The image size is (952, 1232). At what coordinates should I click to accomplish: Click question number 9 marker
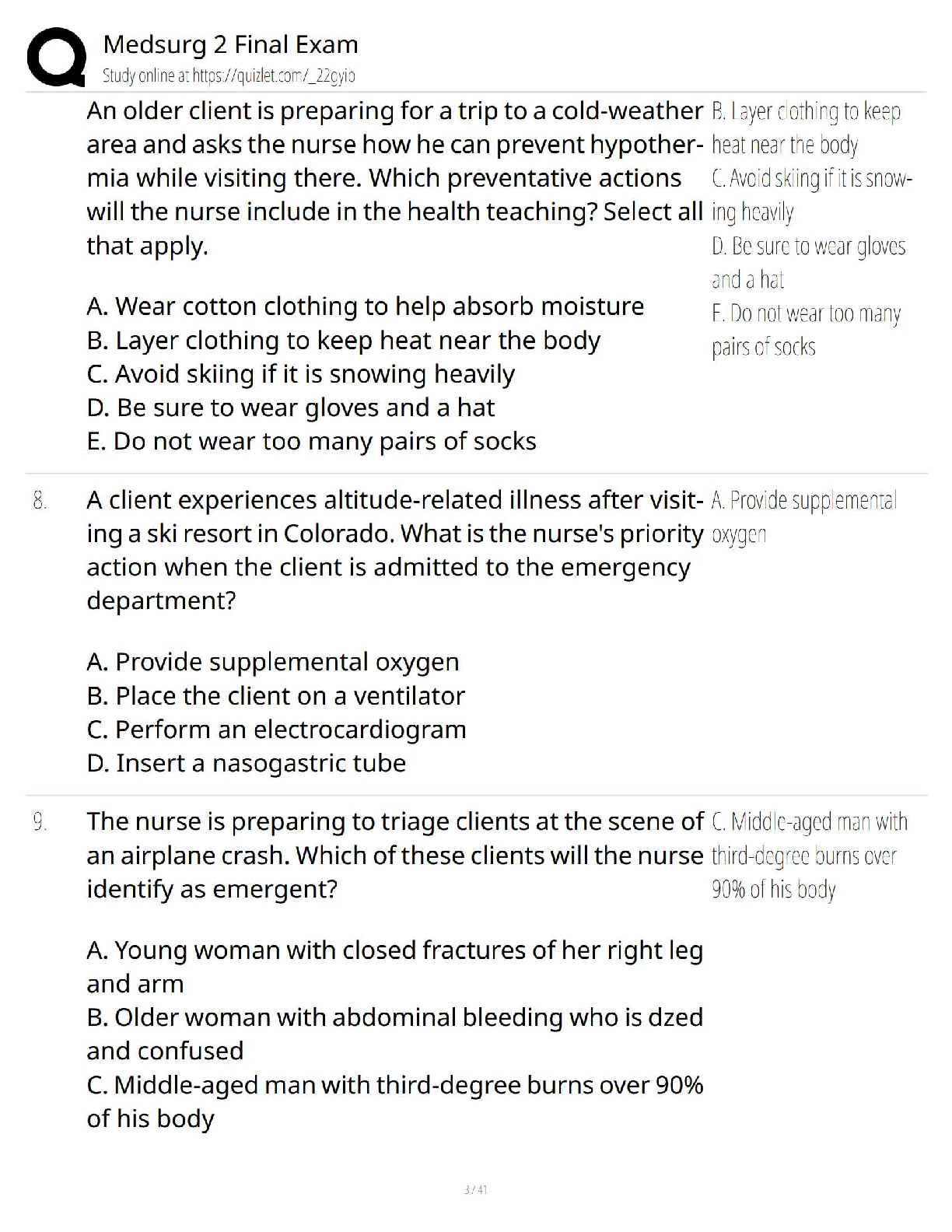[40, 822]
